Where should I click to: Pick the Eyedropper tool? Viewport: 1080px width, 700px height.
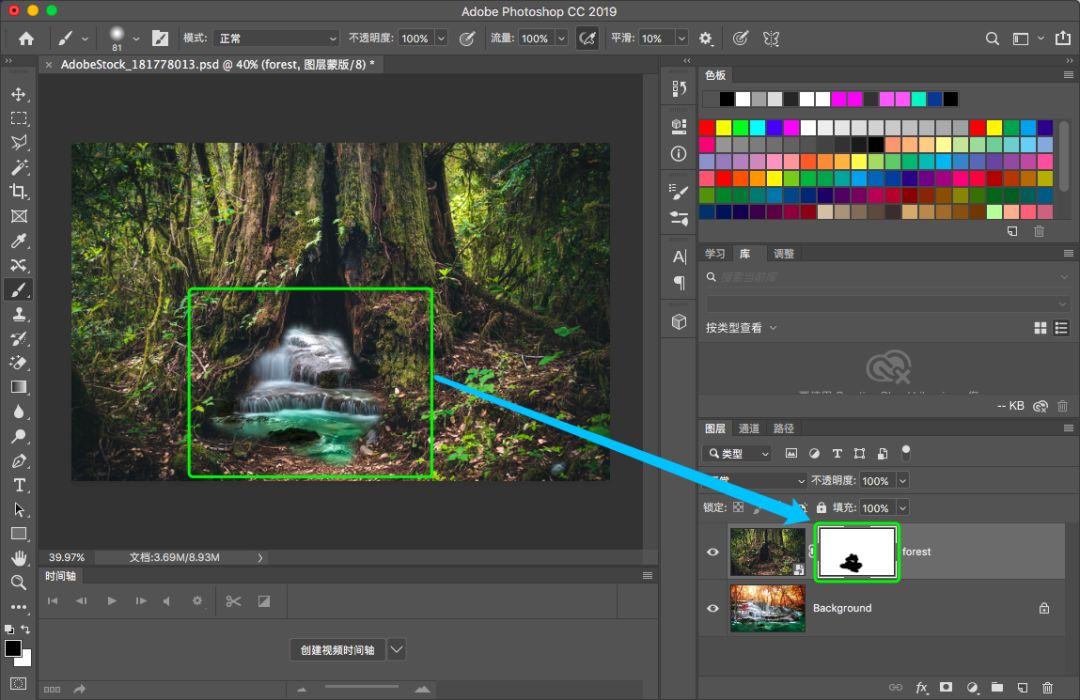point(18,241)
